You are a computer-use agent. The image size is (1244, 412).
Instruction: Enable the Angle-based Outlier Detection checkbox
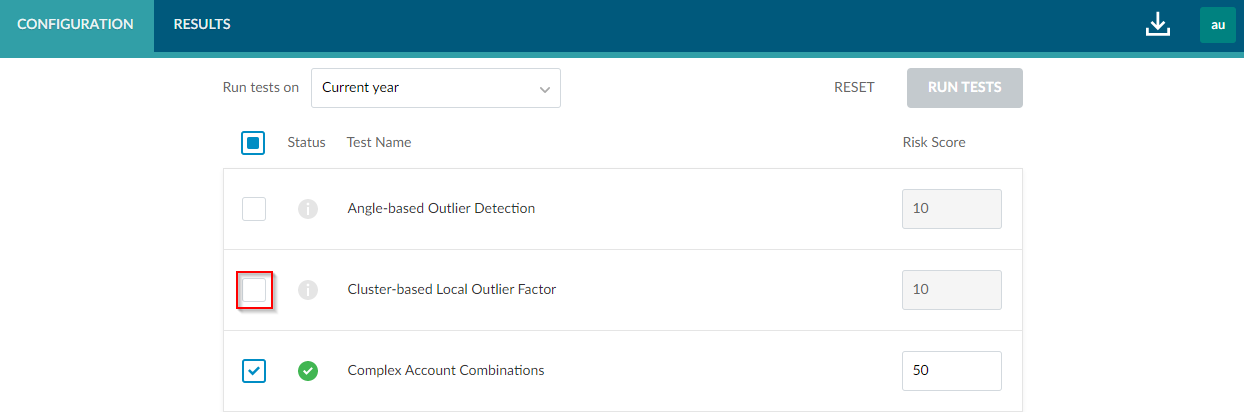pos(254,209)
